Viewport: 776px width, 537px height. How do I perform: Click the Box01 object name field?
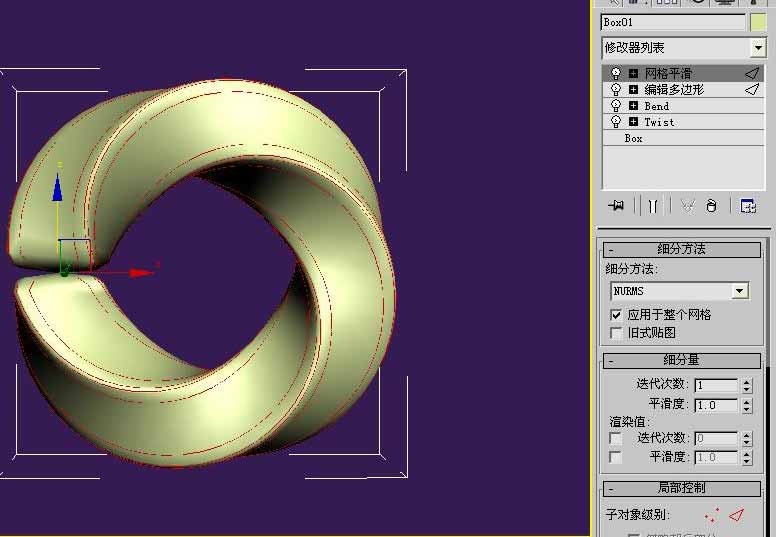(673, 22)
